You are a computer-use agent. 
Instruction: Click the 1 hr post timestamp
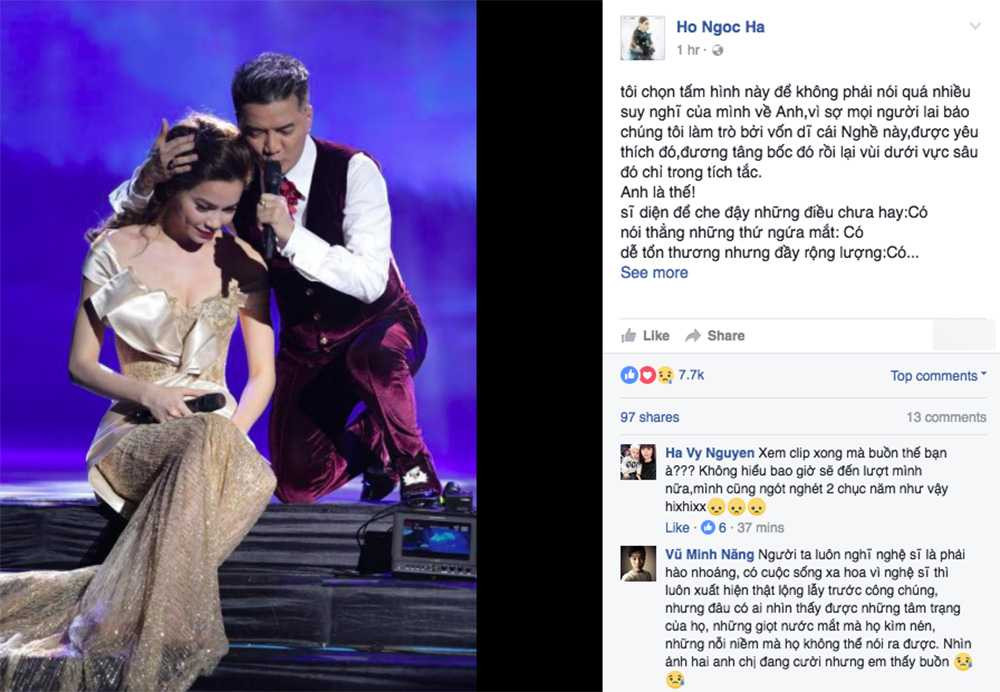tap(688, 50)
